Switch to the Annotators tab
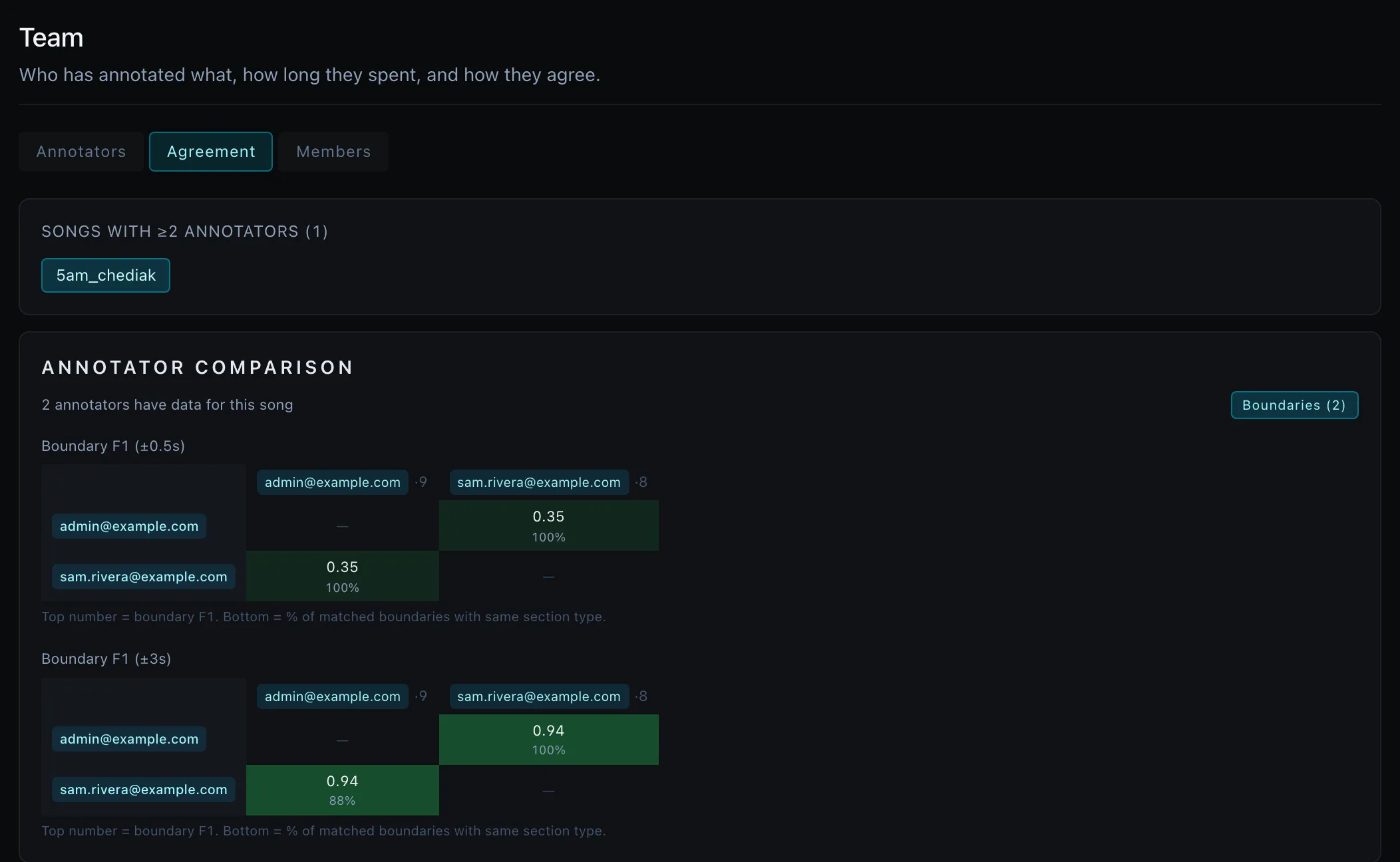Image resolution: width=1400 pixels, height=862 pixels. (x=81, y=152)
